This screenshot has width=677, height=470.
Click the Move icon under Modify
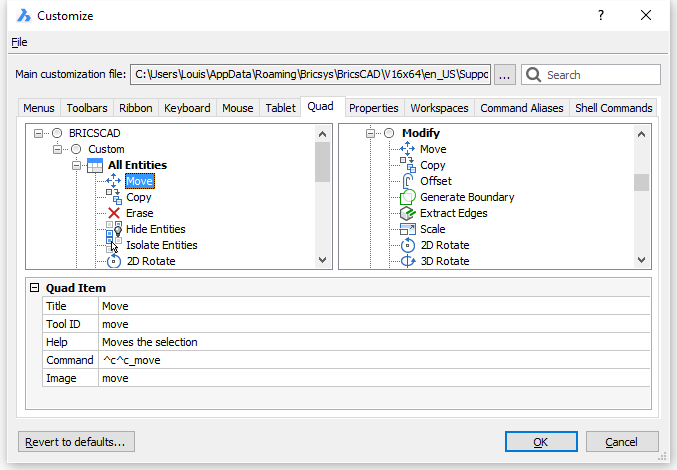pyautogui.click(x=407, y=149)
